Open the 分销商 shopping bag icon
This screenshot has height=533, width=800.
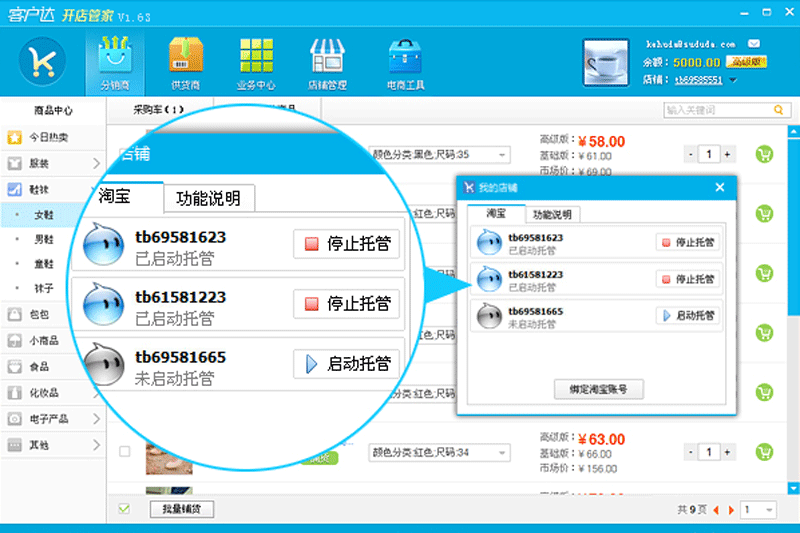tap(115, 55)
